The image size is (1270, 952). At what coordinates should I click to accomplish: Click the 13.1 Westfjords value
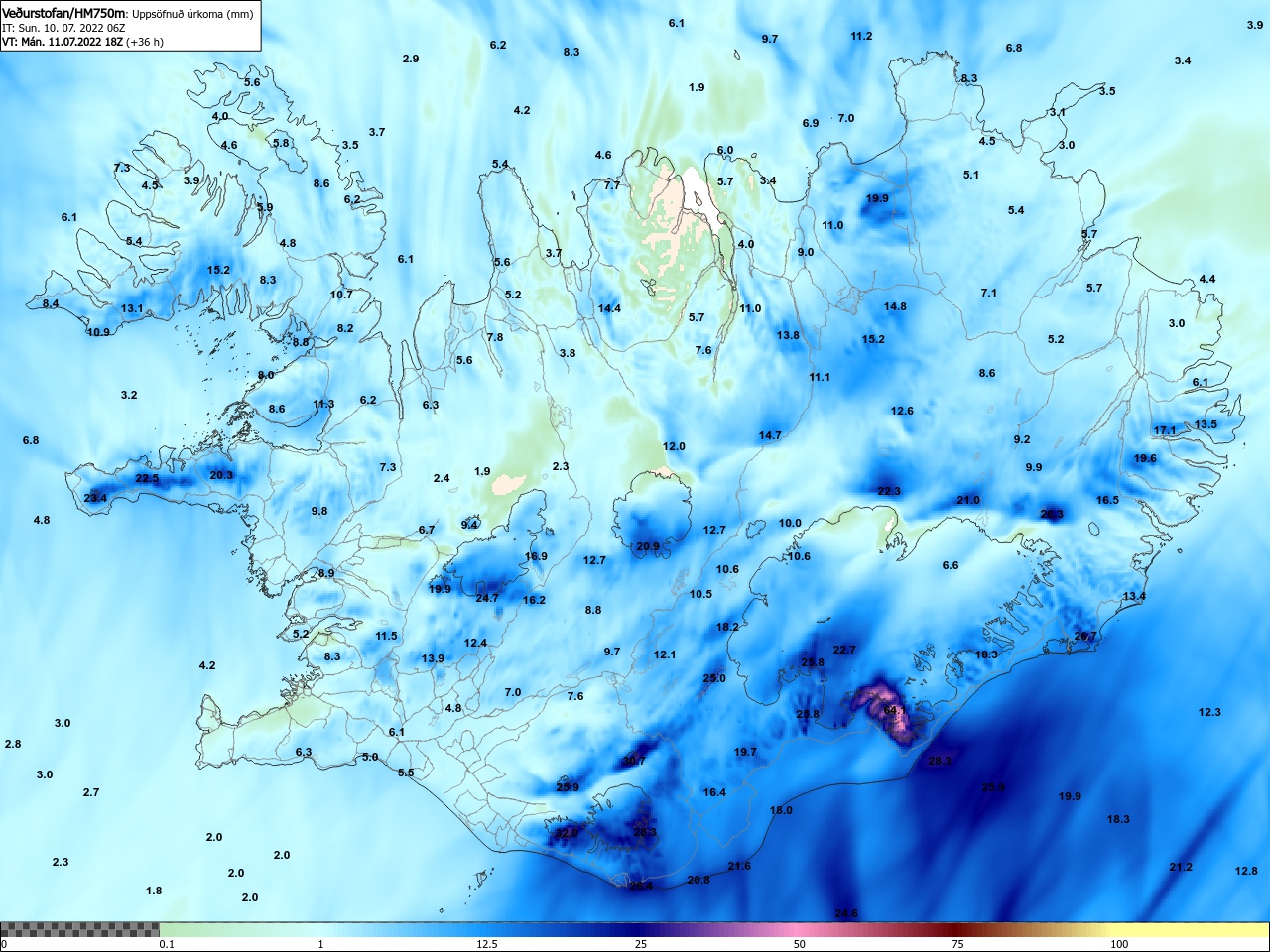132,308
